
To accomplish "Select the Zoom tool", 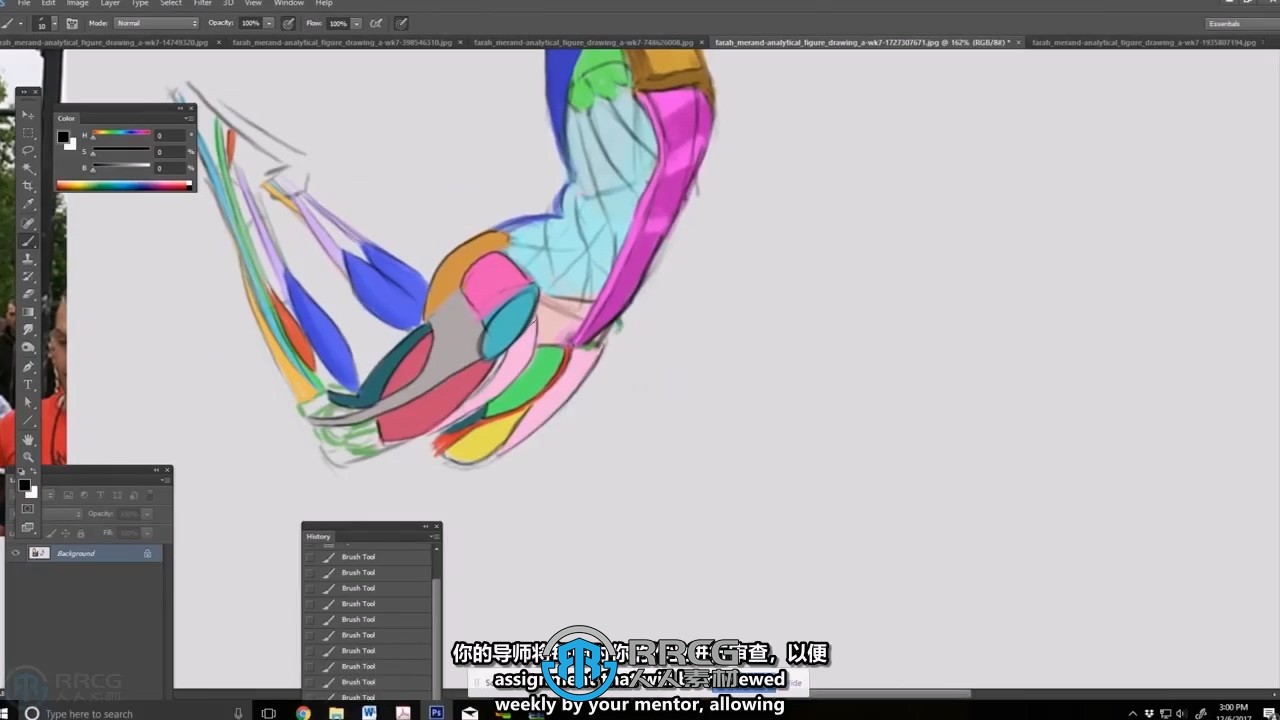I will pyautogui.click(x=28, y=457).
